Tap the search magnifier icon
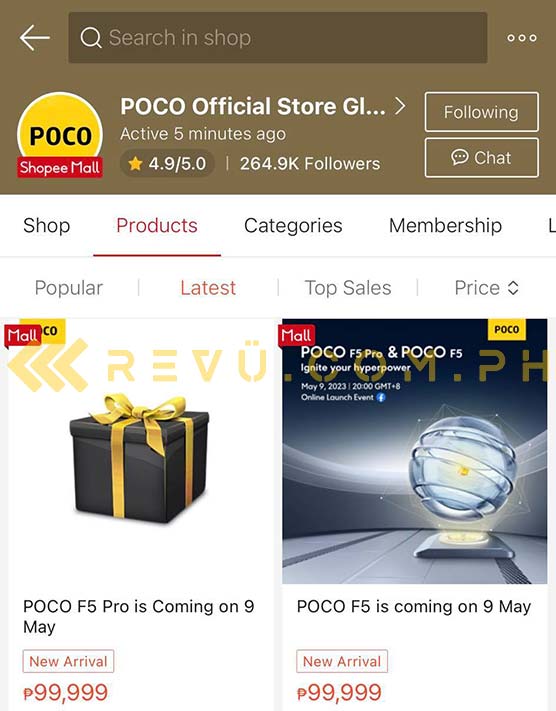 click(91, 38)
